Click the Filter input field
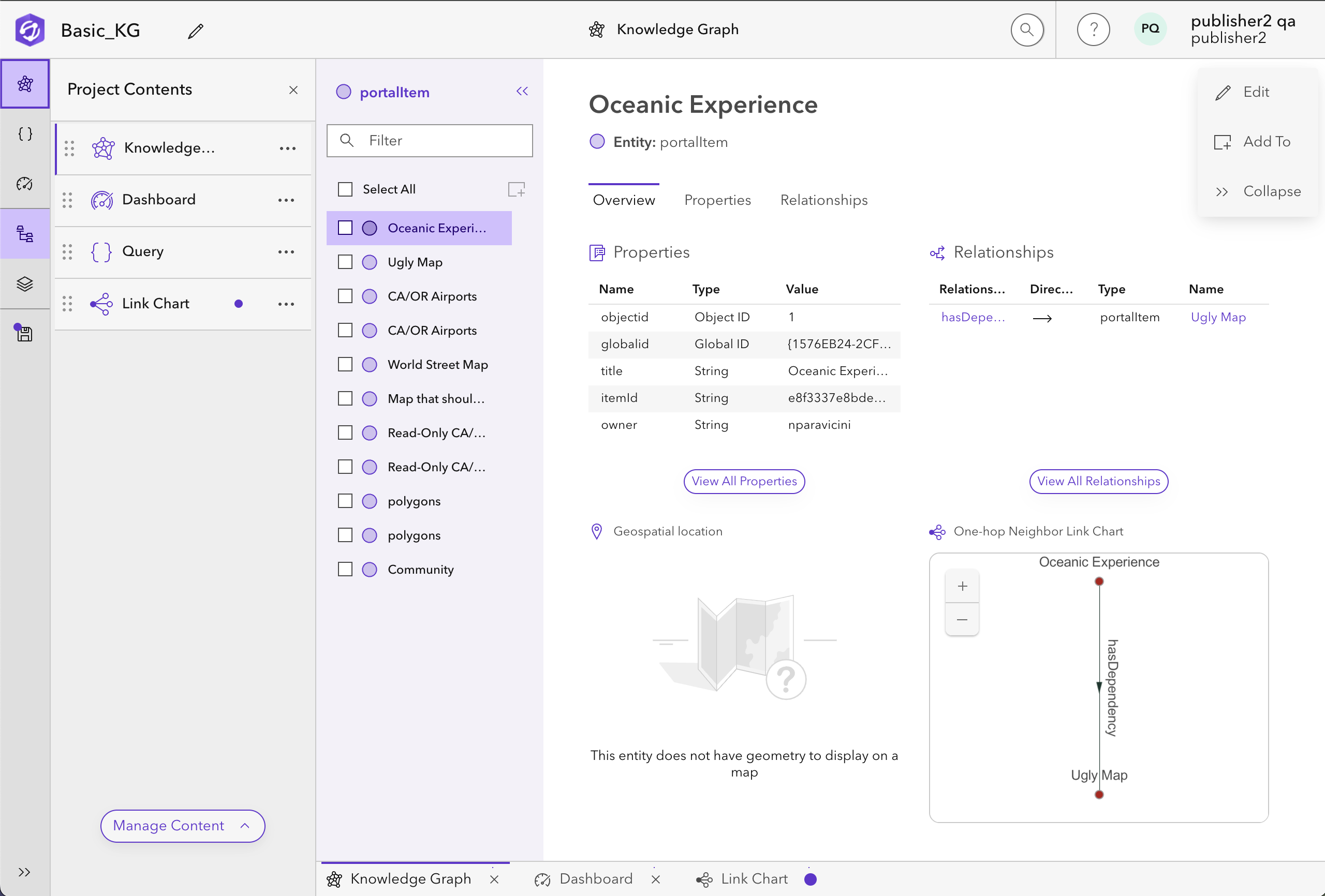The height and width of the screenshot is (896, 1325). point(429,141)
